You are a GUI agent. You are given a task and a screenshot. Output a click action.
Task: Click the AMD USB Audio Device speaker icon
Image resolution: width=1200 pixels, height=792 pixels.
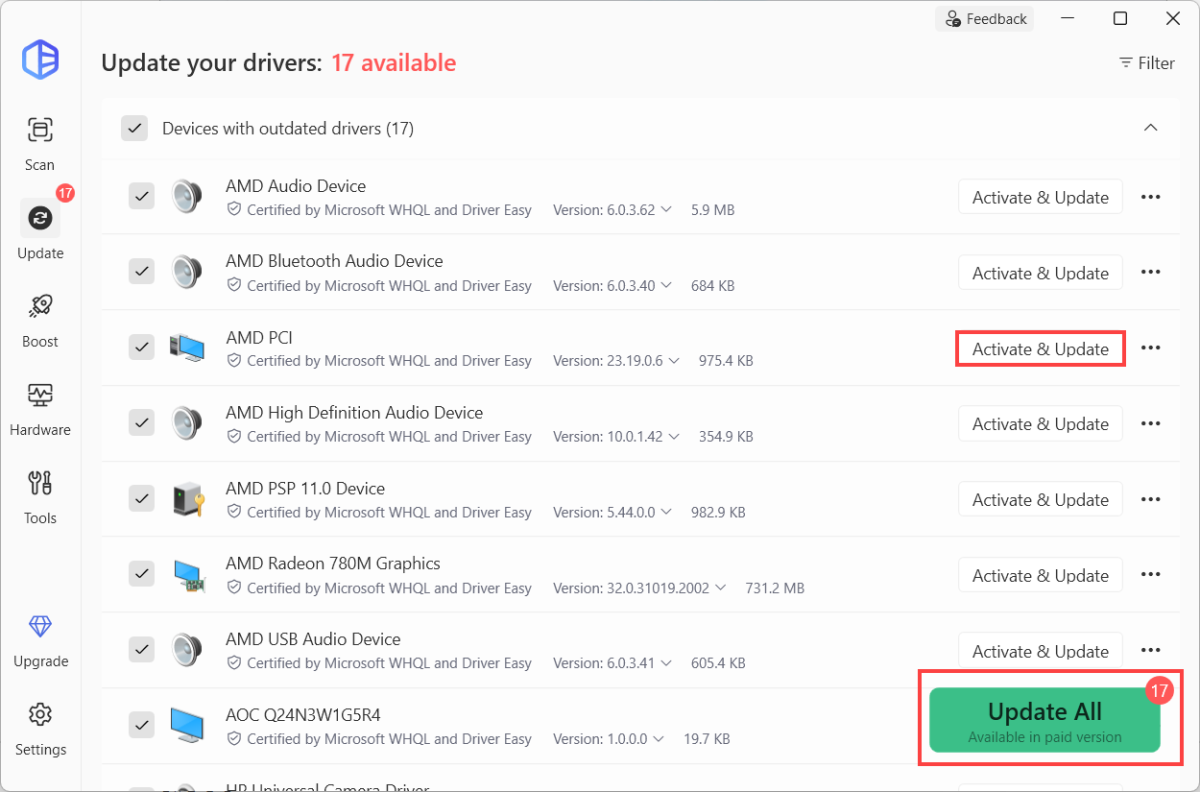coord(187,650)
